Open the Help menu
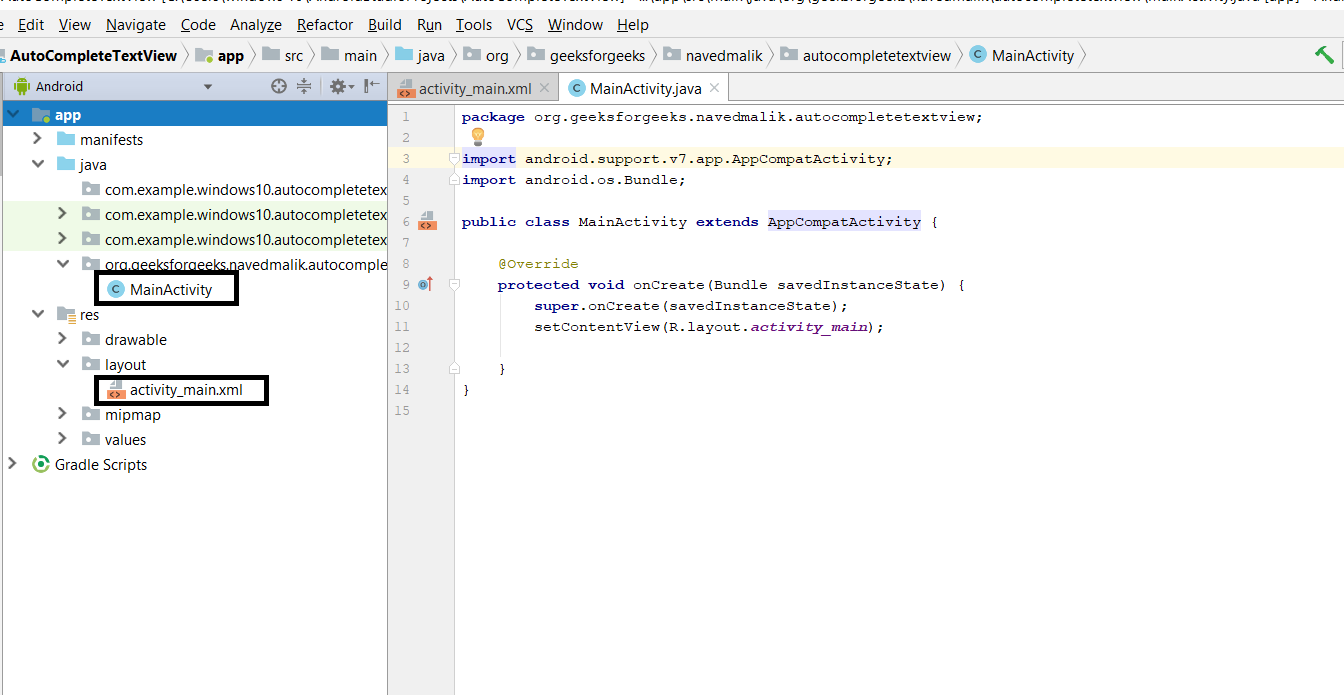This screenshot has width=1344, height=695. [x=633, y=24]
